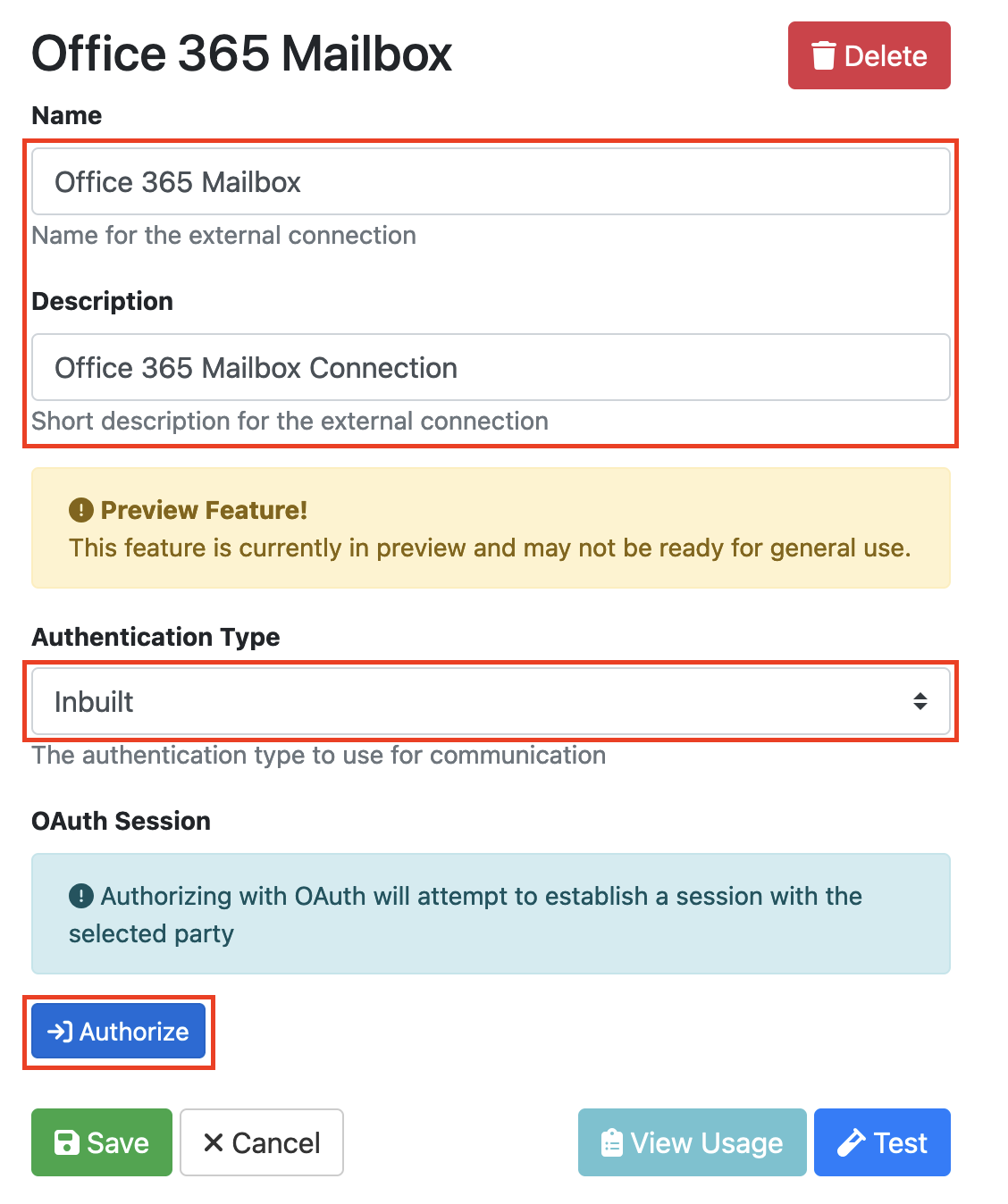This screenshot has width=1008, height=1204.
Task: Click the Inbuilt dropdown up-down arrows
Action: click(920, 701)
